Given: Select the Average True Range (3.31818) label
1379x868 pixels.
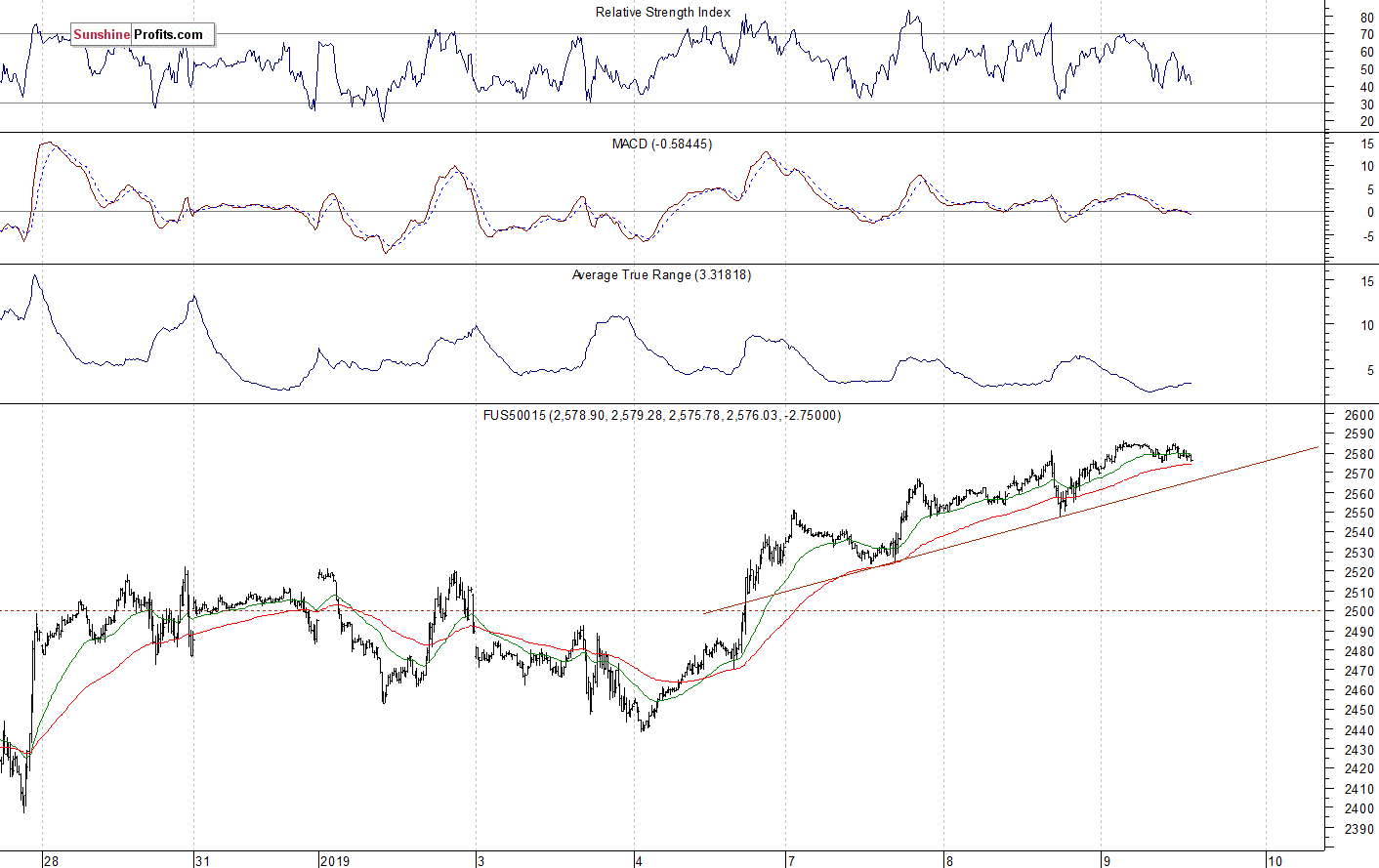Looking at the screenshot, I should (661, 275).
